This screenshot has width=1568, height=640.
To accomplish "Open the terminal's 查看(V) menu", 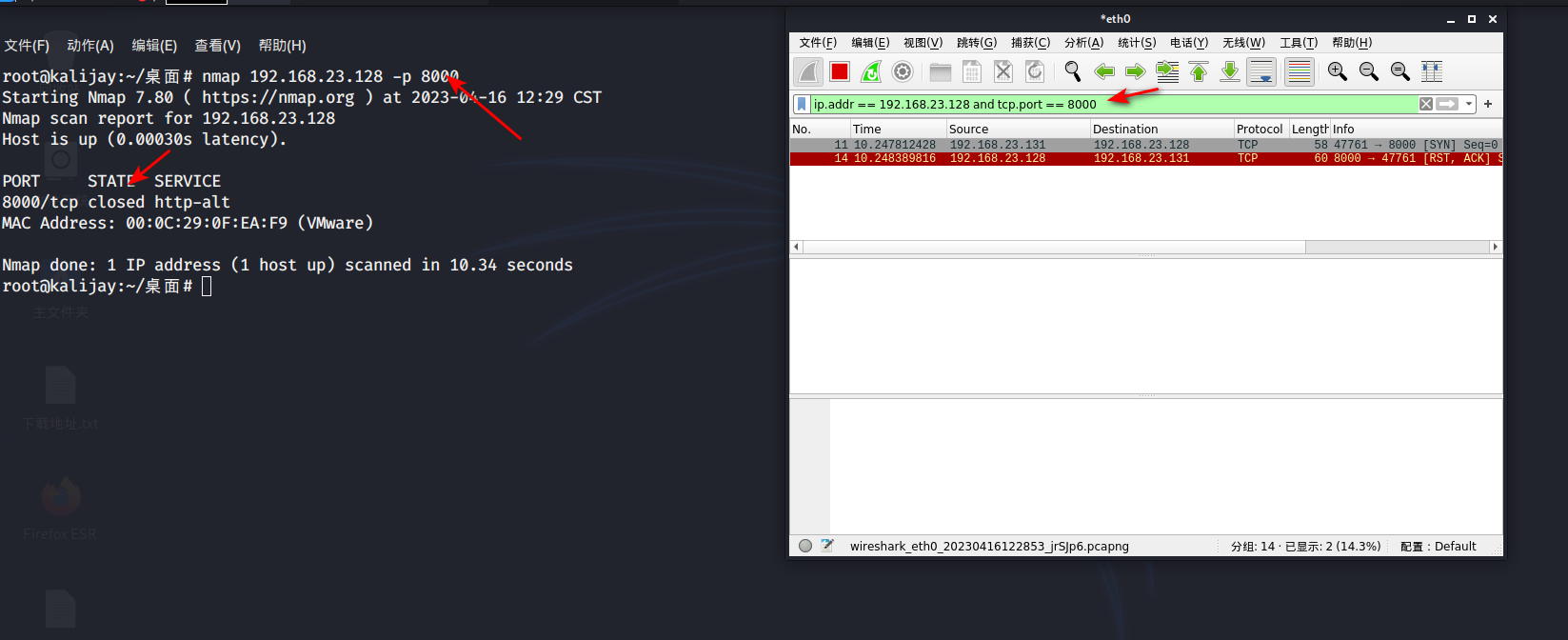I will pyautogui.click(x=217, y=46).
